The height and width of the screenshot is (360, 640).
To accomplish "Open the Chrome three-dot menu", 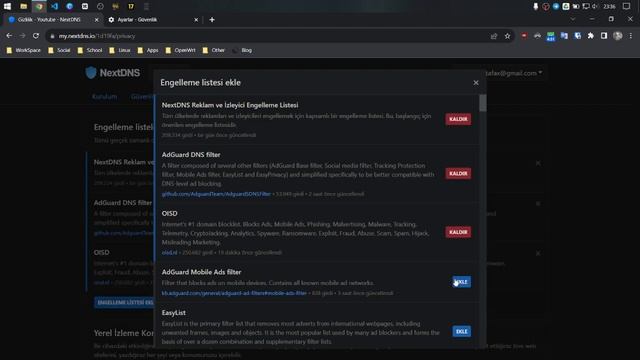I will (x=631, y=36).
